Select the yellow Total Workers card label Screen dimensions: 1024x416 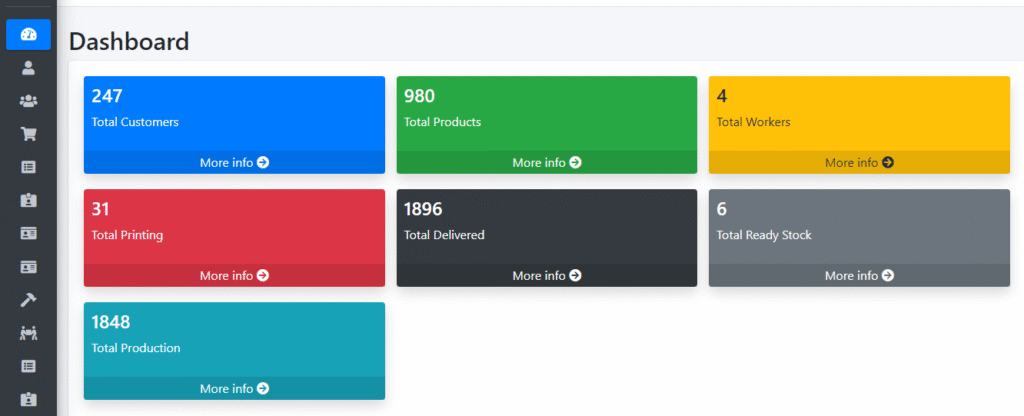pyautogui.click(x=754, y=122)
